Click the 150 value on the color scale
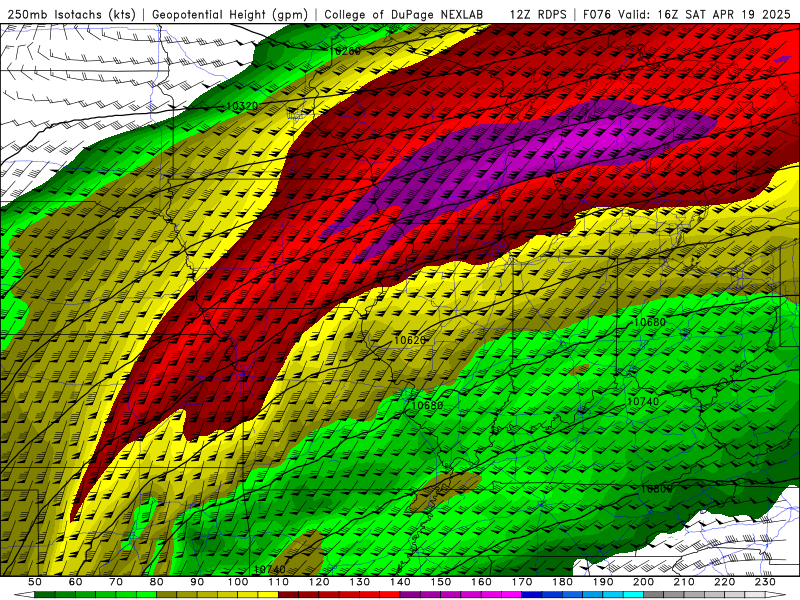Image resolution: width=800 pixels, height=600 pixels. (440, 582)
